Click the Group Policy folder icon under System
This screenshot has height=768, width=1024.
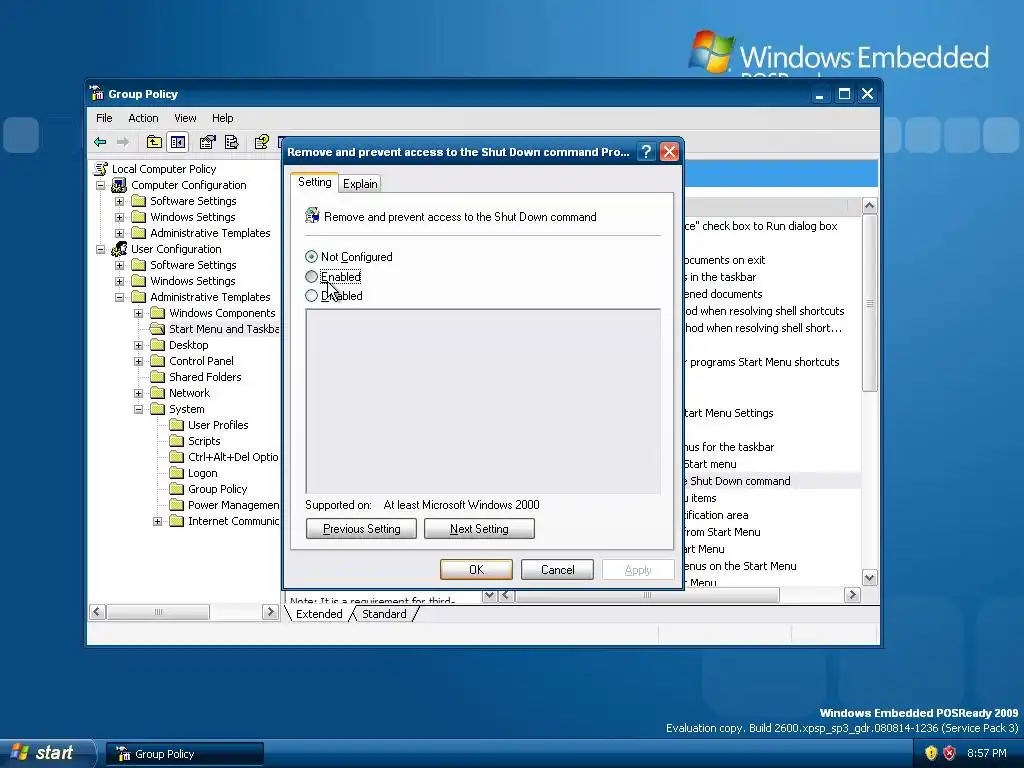(x=176, y=488)
